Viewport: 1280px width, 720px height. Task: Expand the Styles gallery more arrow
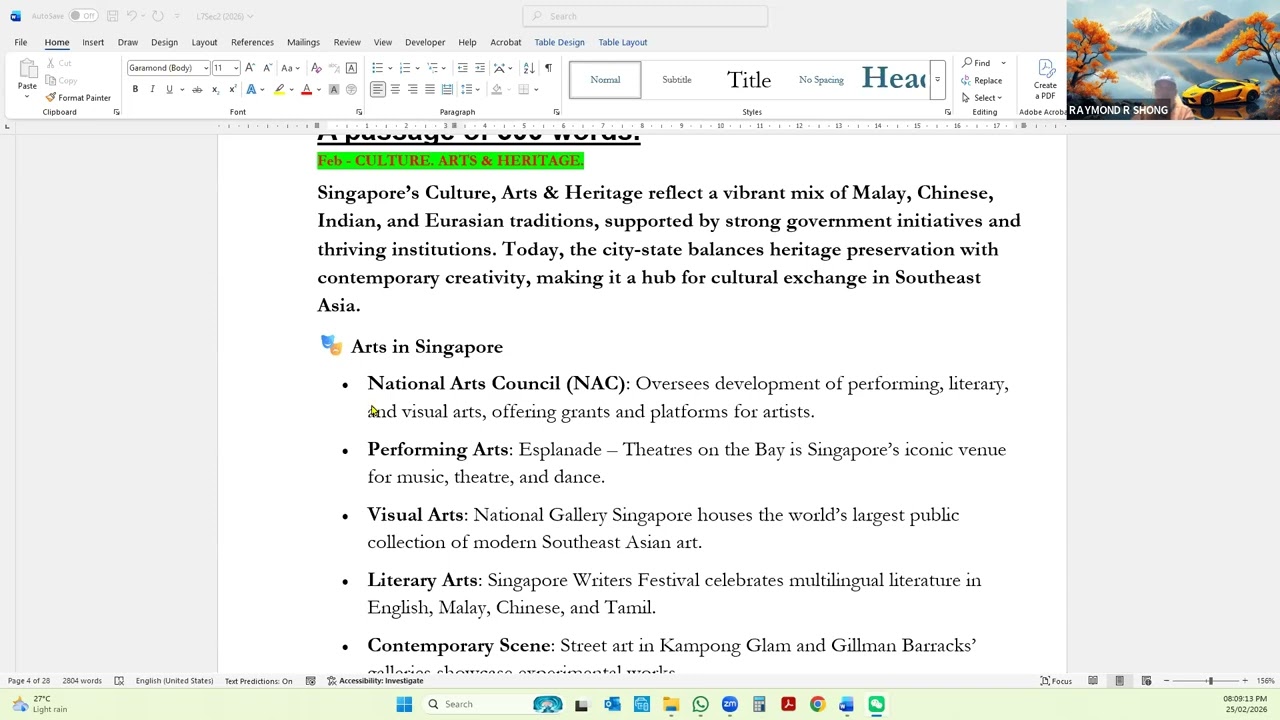coord(937,80)
